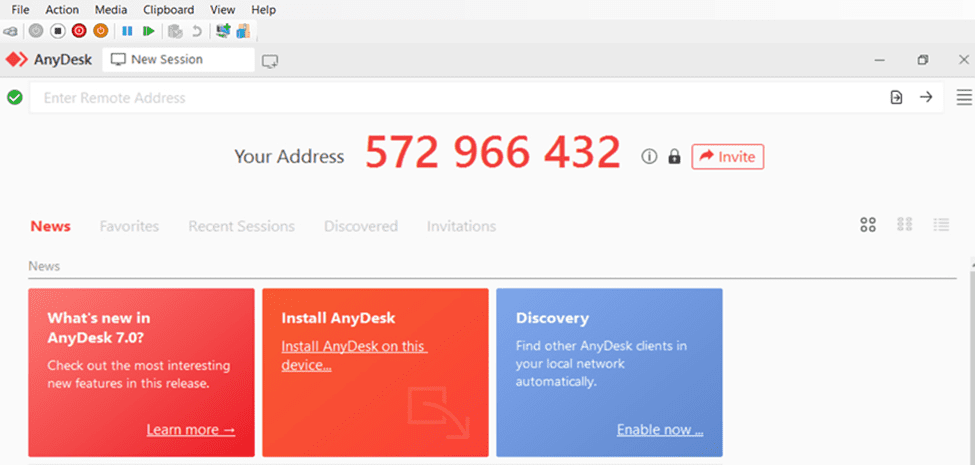Reset the VM using the green play icon
Screen dimensions: 975x465
[x=149, y=30]
